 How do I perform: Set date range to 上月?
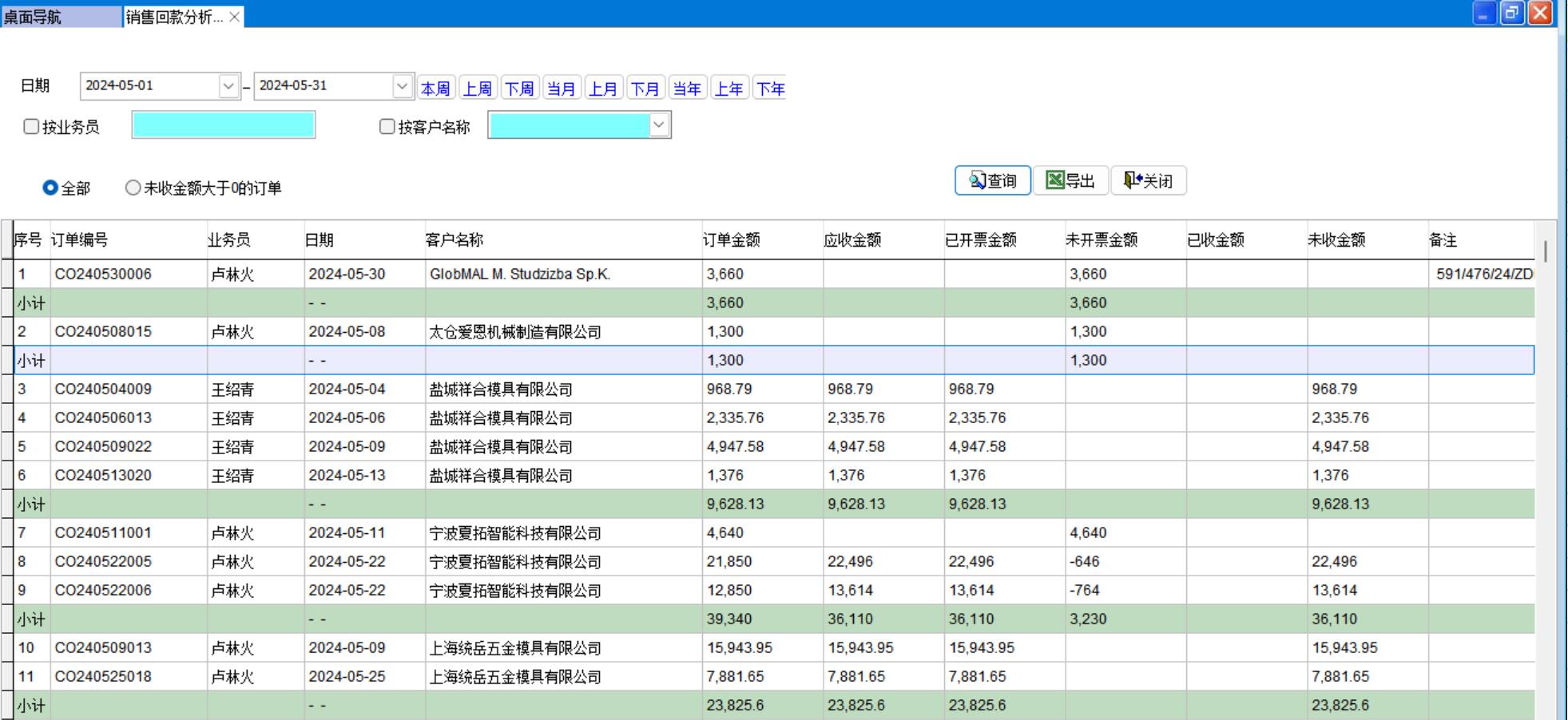point(603,89)
